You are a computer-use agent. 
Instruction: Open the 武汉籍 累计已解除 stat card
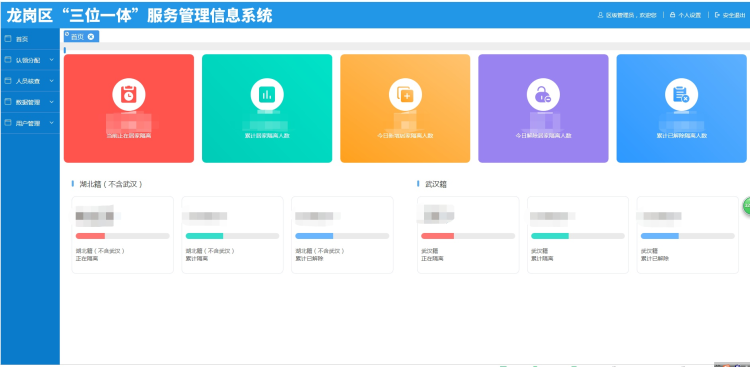687,235
